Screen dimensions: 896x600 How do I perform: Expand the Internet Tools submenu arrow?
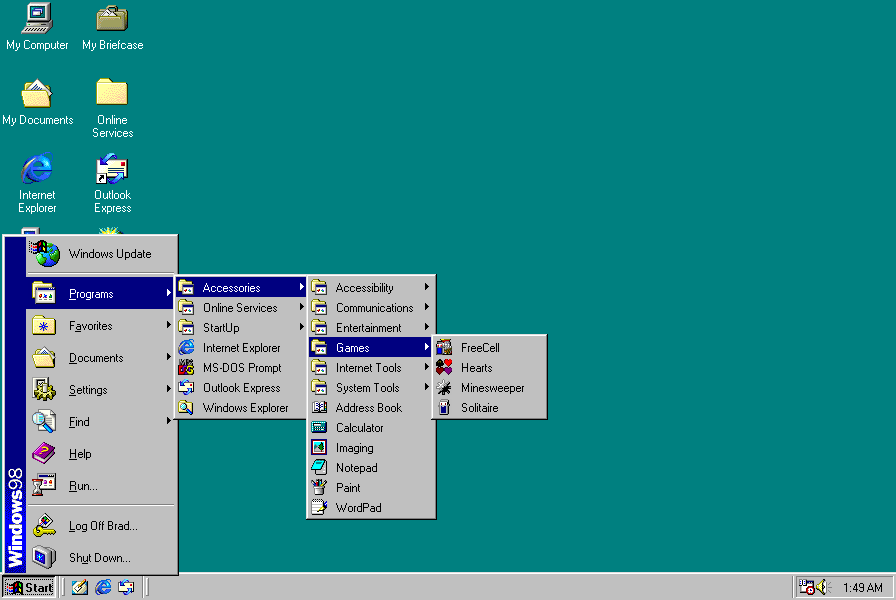427,367
